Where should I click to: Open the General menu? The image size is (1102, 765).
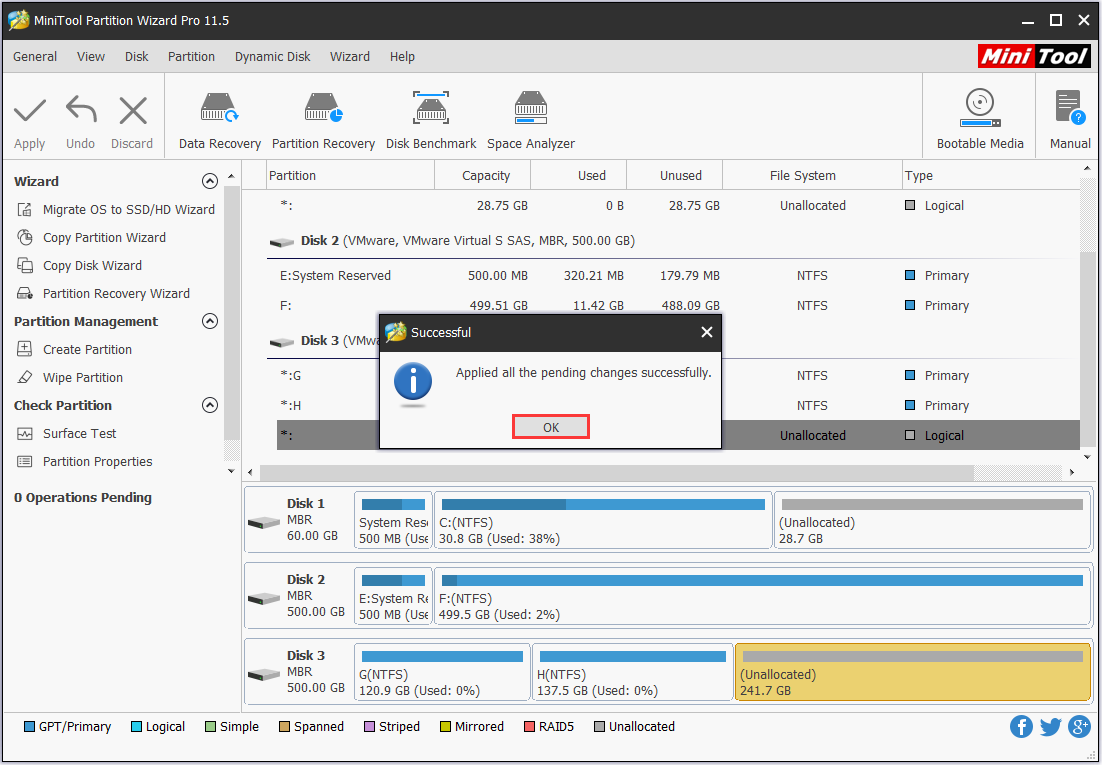coord(35,57)
